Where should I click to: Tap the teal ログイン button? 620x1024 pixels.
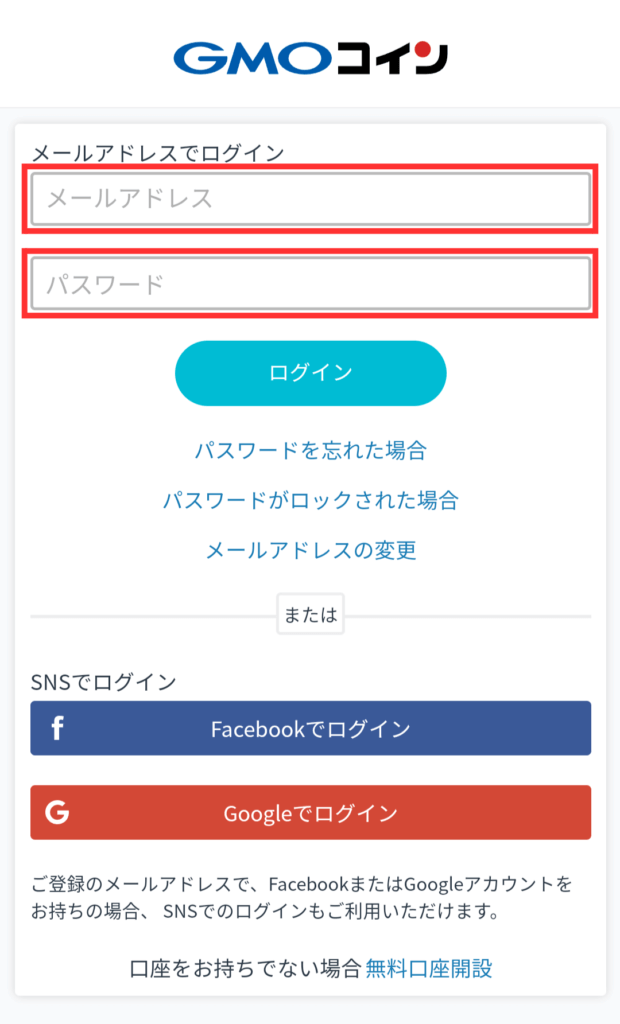(310, 373)
